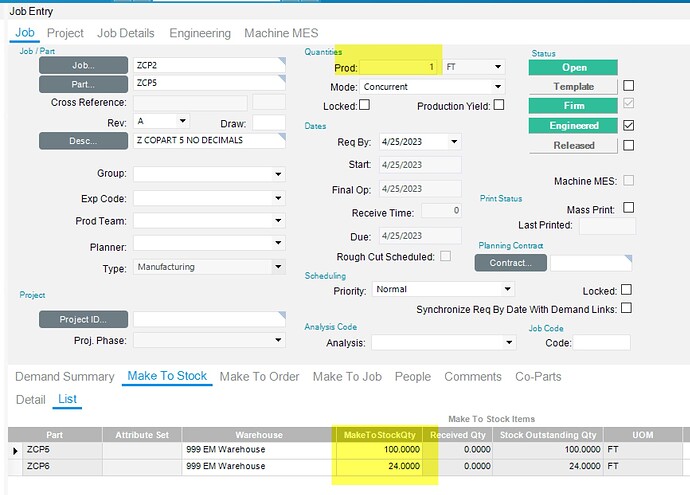Click the Project ID... button
This screenshot has width=690, height=495.
[x=84, y=319]
